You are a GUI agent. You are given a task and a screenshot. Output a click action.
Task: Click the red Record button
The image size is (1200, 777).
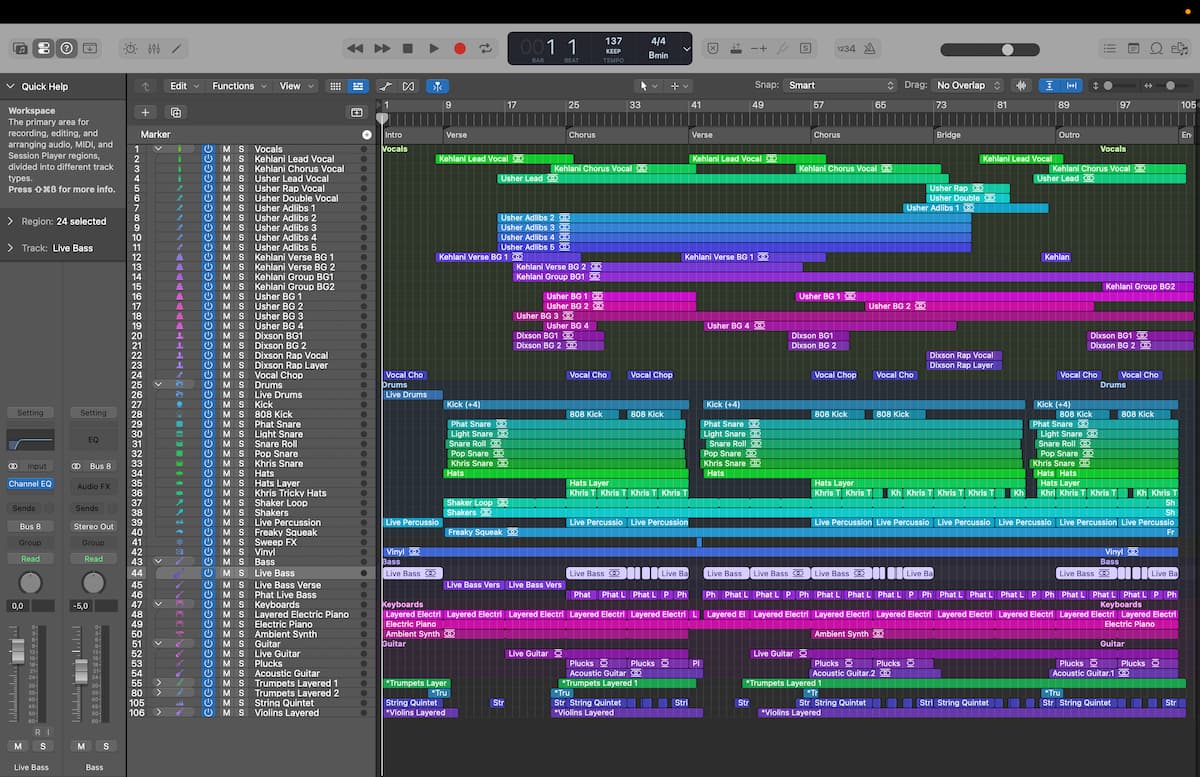460,48
